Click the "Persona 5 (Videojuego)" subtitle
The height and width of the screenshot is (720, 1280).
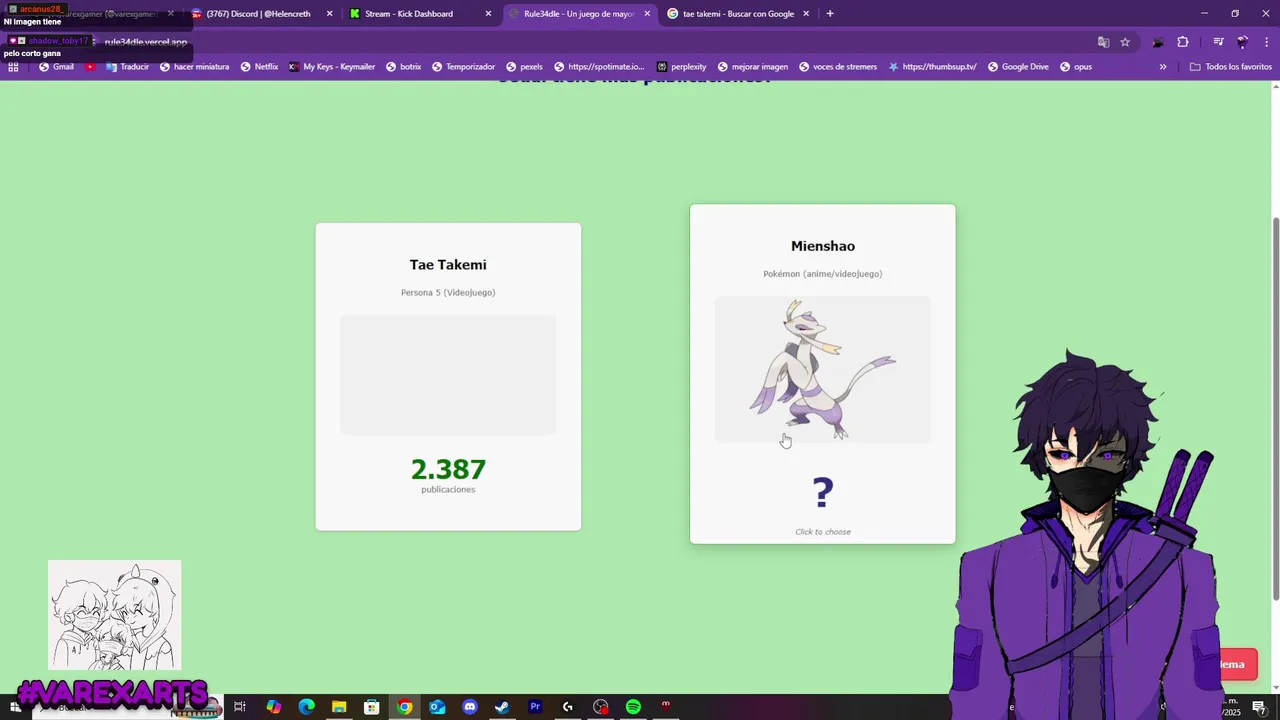click(x=448, y=293)
